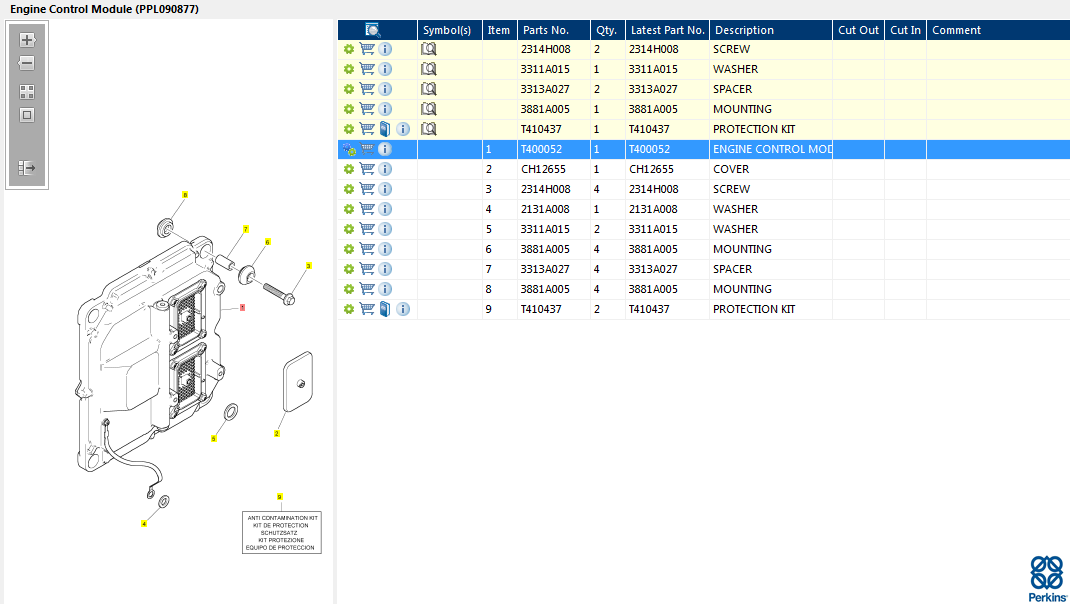Open info for 2131A008 WASHER row
Screen dimensions: 1070x604
tap(385, 209)
